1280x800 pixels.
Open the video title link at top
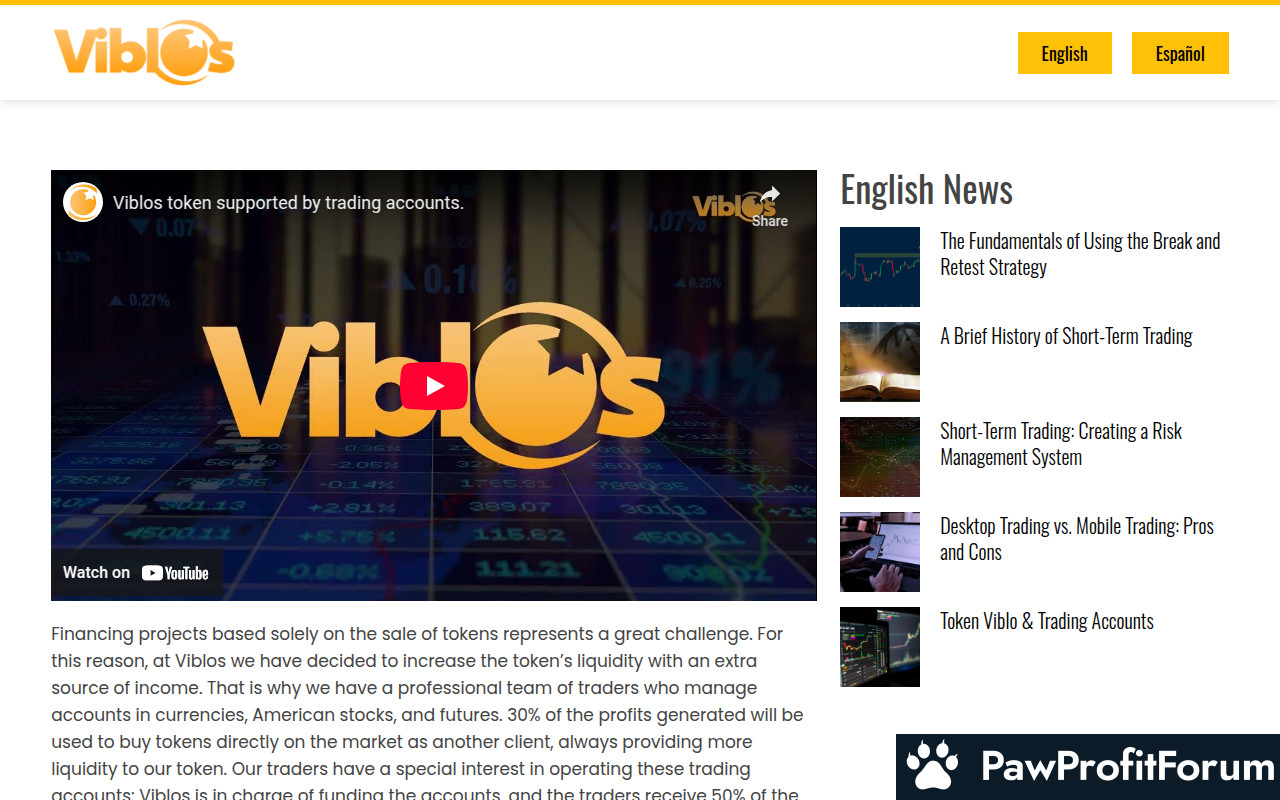(288, 203)
